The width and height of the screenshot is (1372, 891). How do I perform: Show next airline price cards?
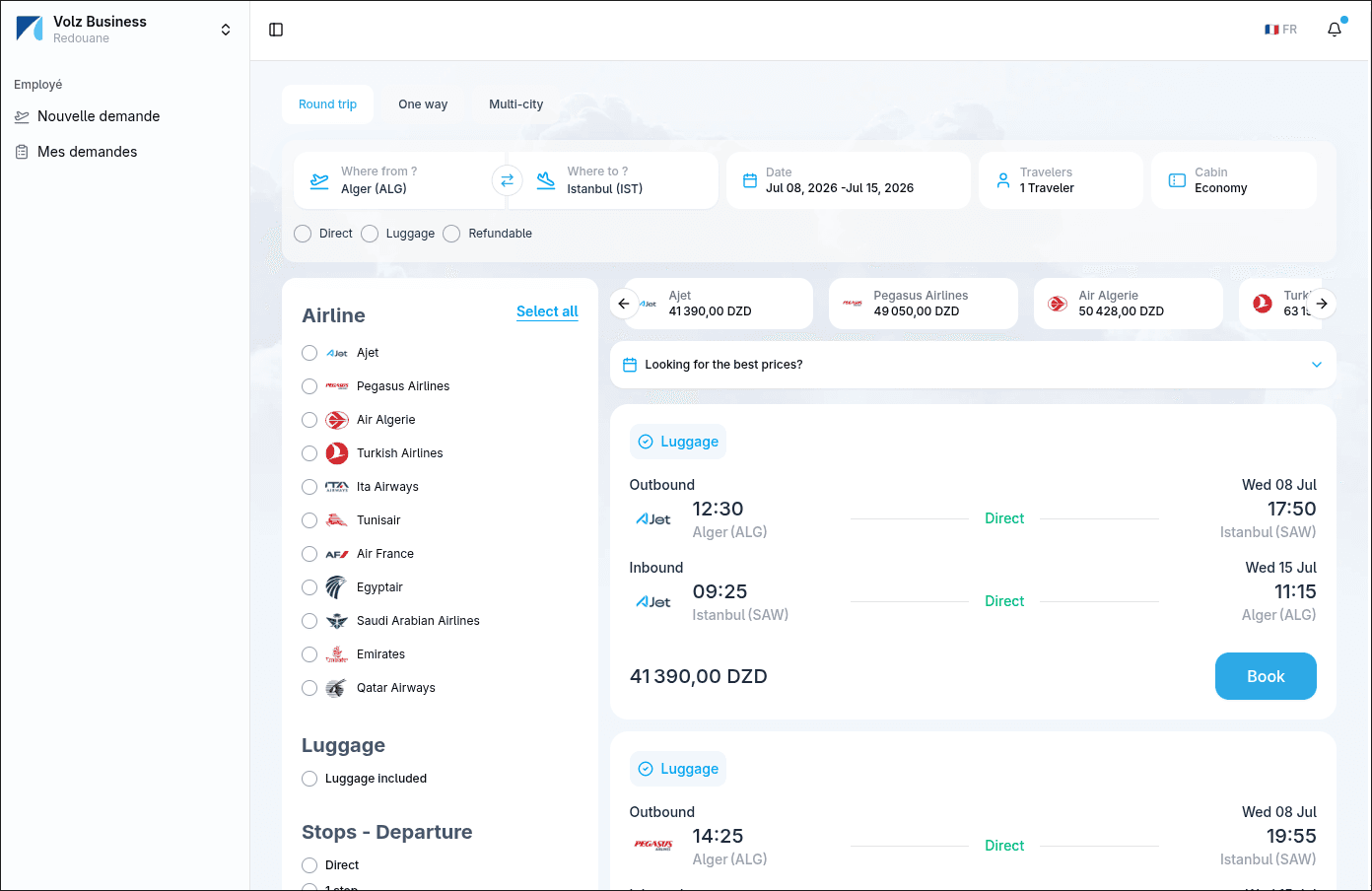(x=1322, y=304)
